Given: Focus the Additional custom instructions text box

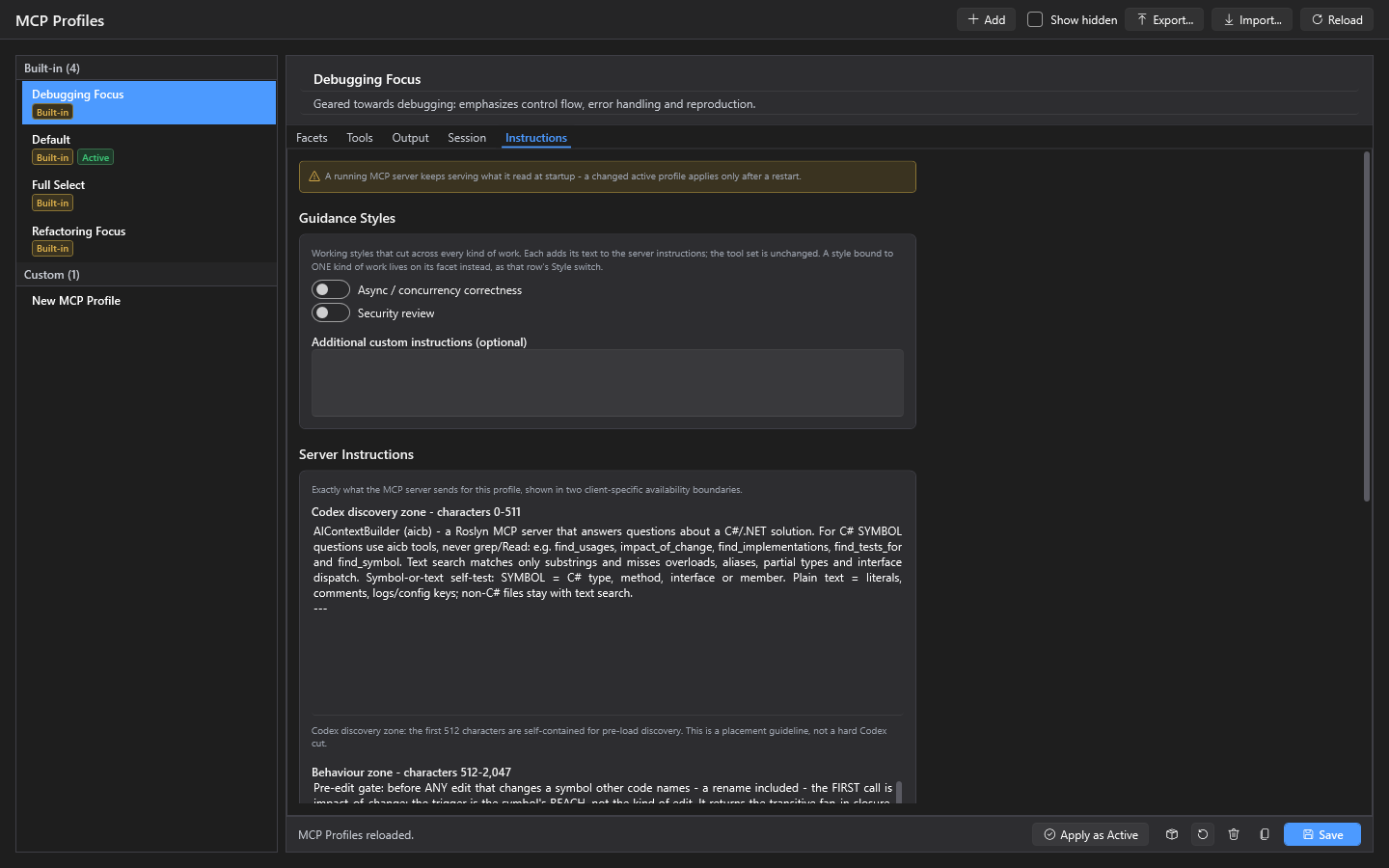Looking at the screenshot, I should coord(608,383).
